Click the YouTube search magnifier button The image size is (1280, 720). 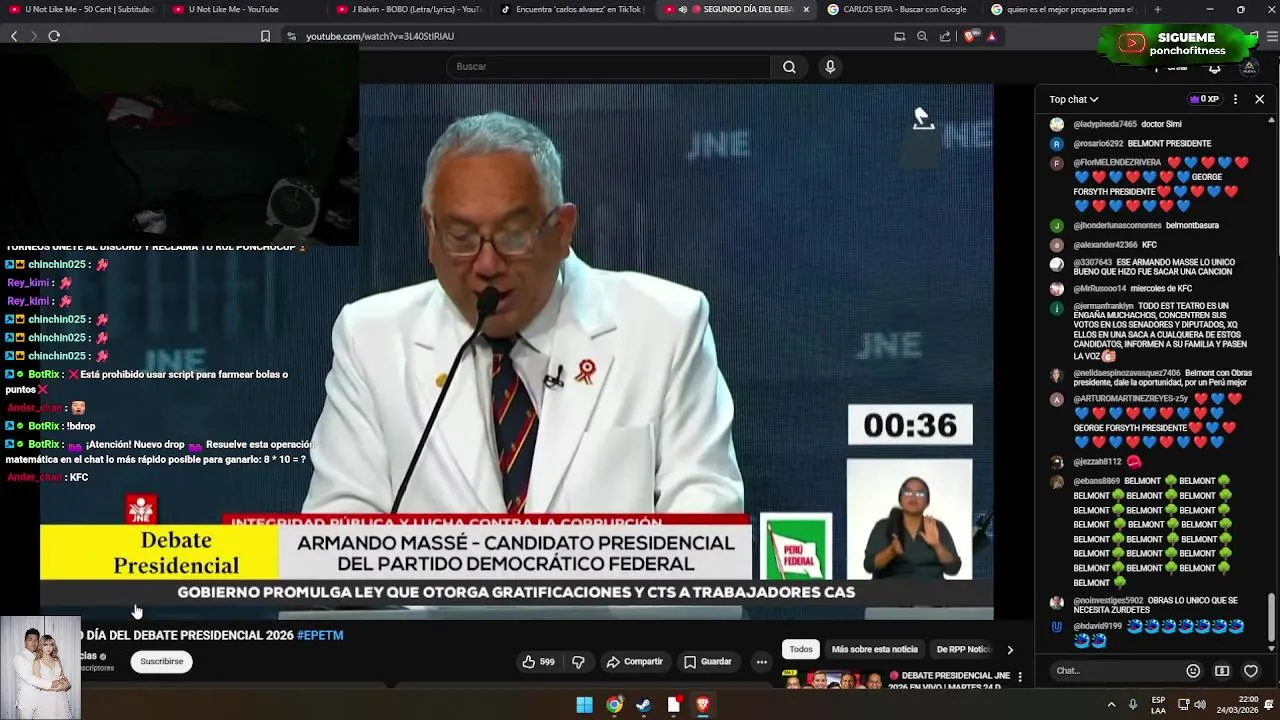click(789, 67)
